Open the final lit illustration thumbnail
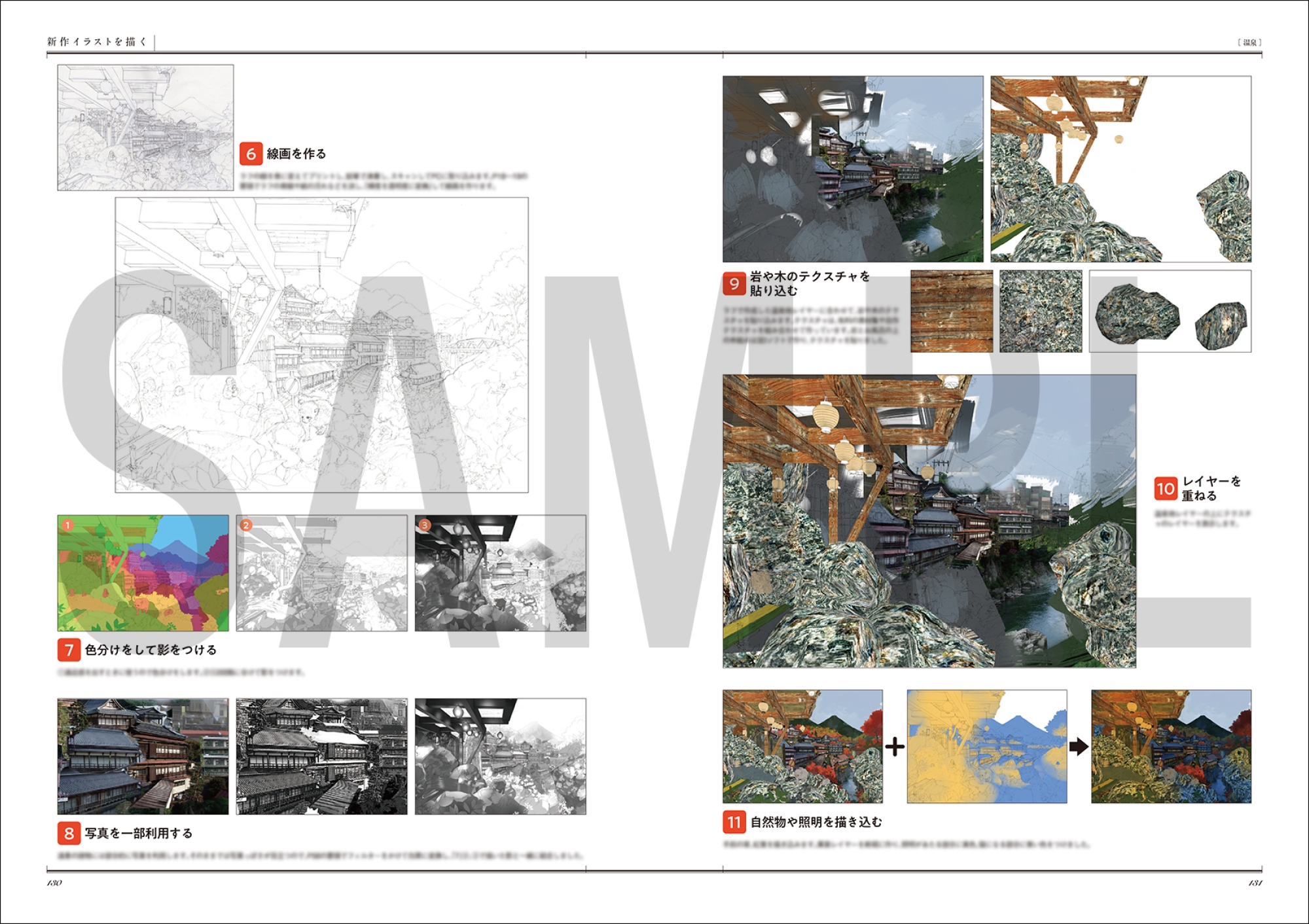 tap(1171, 746)
